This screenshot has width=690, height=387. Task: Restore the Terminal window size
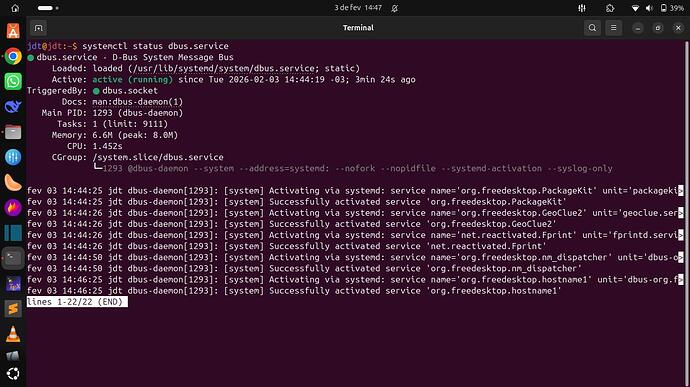tap(658, 28)
